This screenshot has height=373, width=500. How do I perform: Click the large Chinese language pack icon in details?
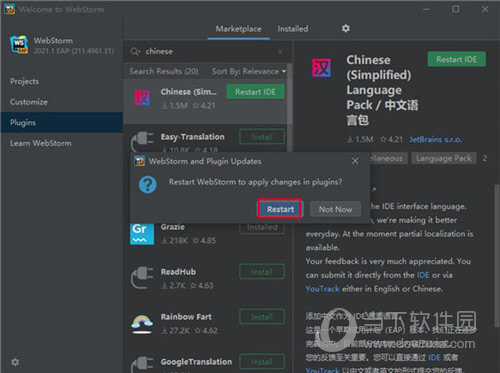point(321,68)
